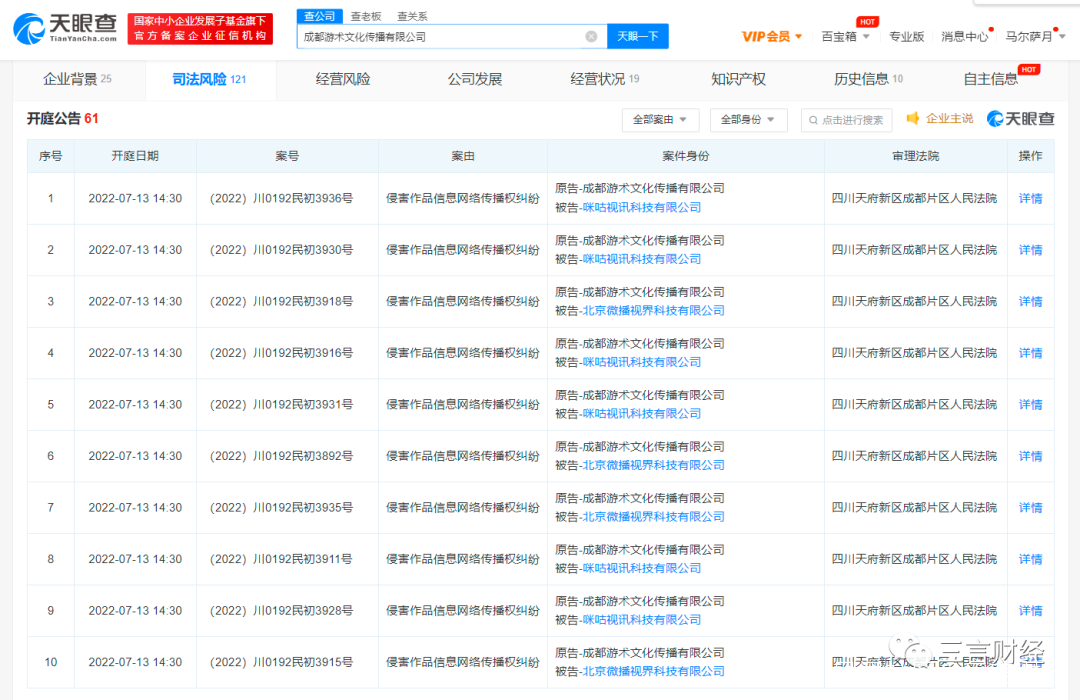Click the 国家中小企业发展子基金 red badge
This screenshot has height=700, width=1080.
(x=200, y=29)
